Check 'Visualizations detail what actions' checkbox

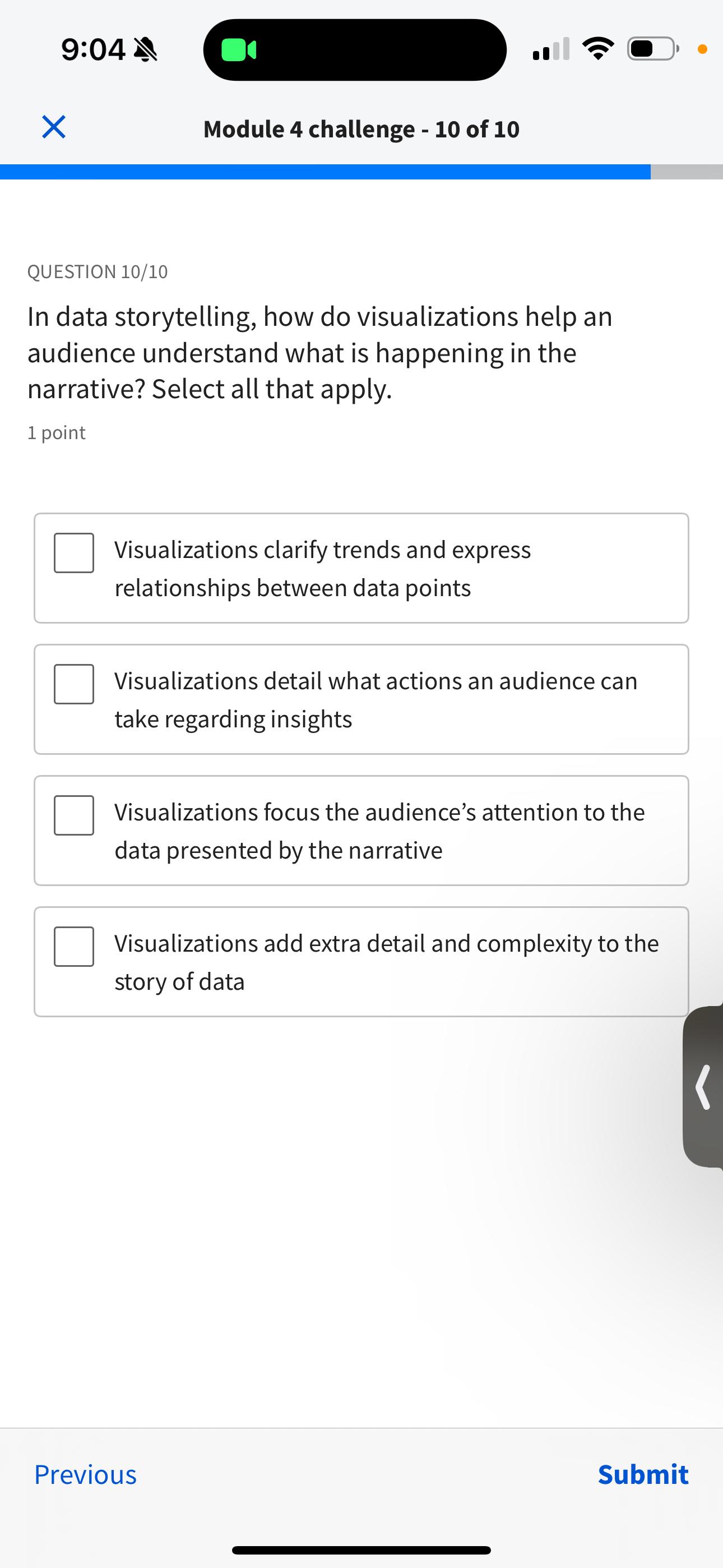click(73, 684)
